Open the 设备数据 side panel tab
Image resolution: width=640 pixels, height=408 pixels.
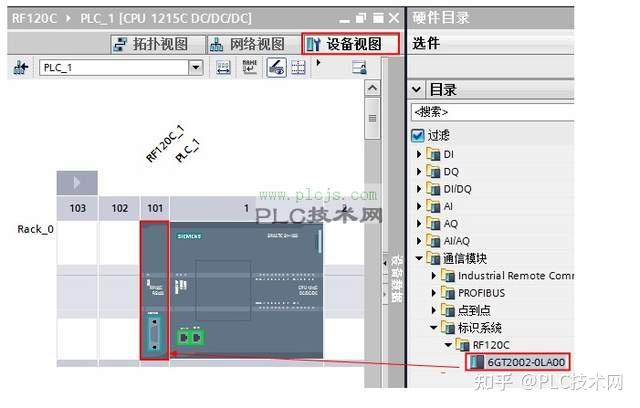tap(396, 278)
